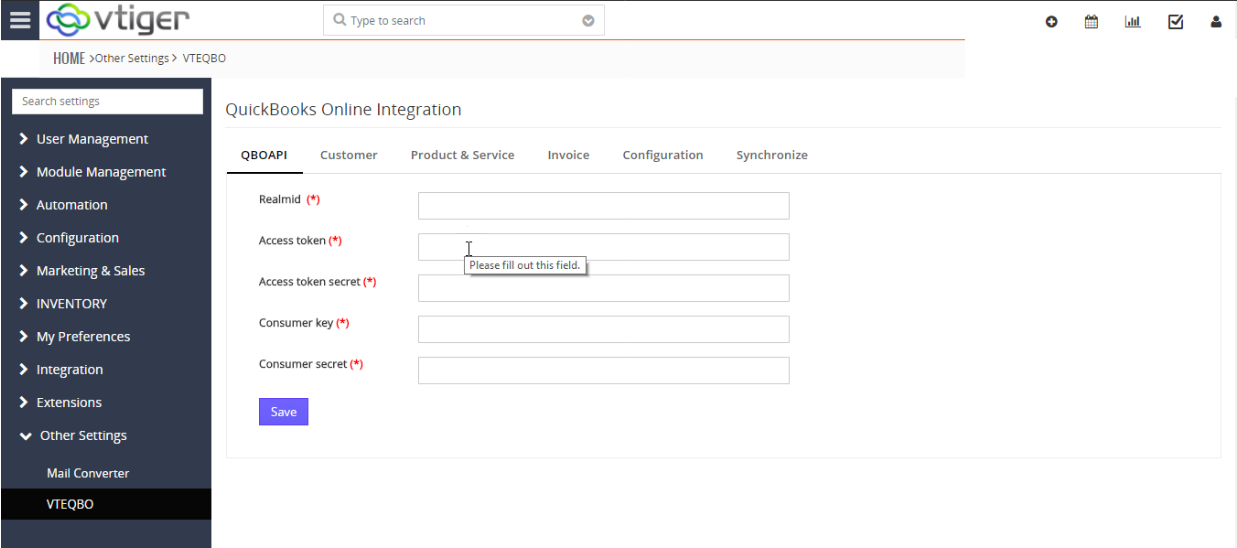Image resolution: width=1237 pixels, height=548 pixels.
Task: Open the calendar icon in top bar
Action: [x=1091, y=21]
